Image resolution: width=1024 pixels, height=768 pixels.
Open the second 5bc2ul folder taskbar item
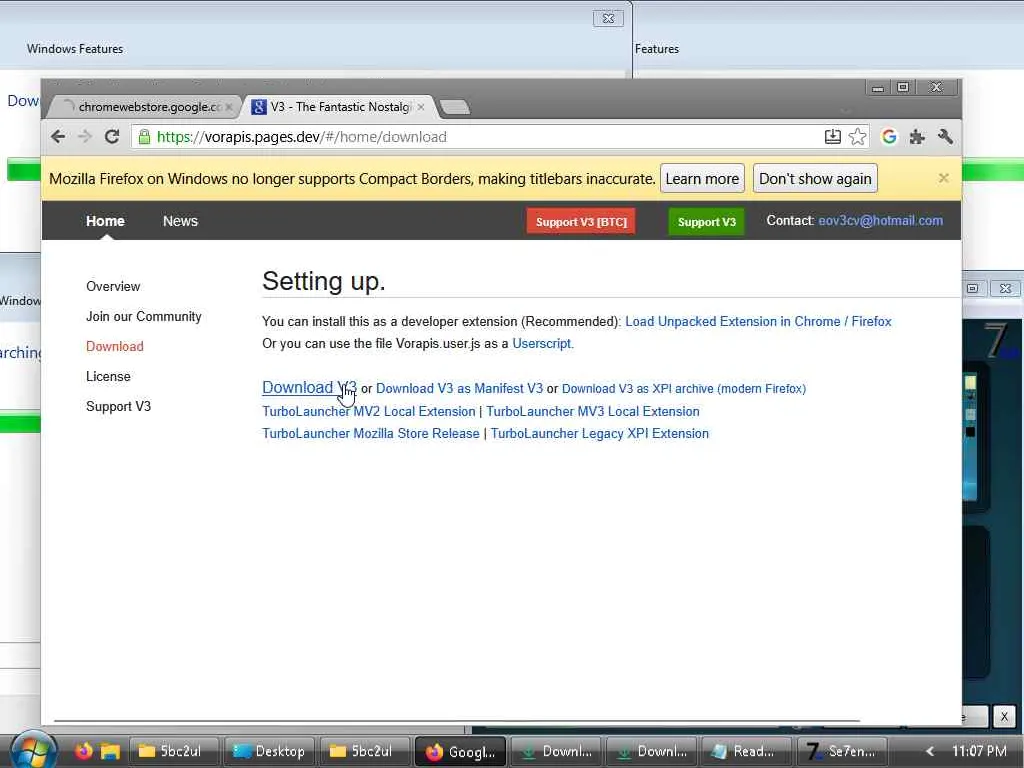(364, 751)
